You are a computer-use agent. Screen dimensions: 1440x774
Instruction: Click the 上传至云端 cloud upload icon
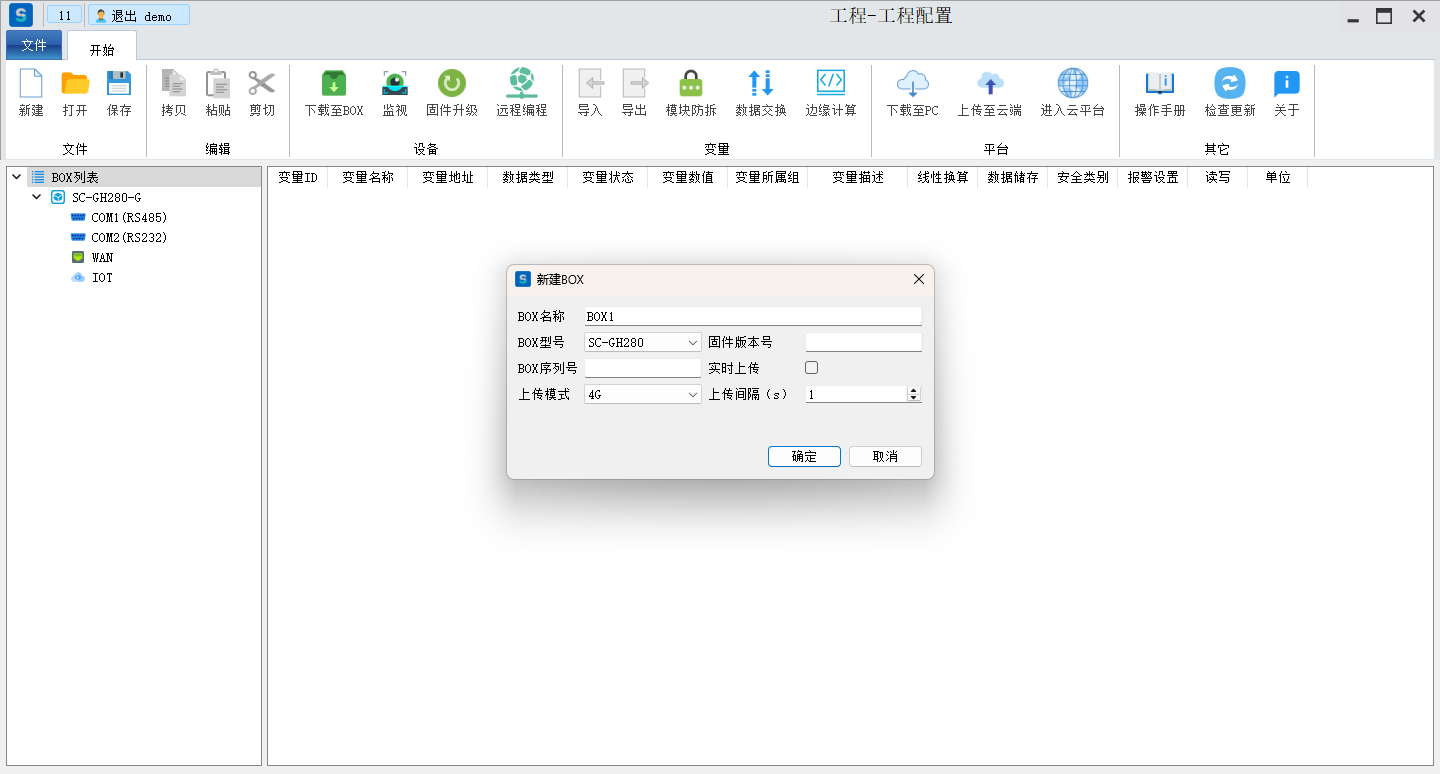click(989, 84)
